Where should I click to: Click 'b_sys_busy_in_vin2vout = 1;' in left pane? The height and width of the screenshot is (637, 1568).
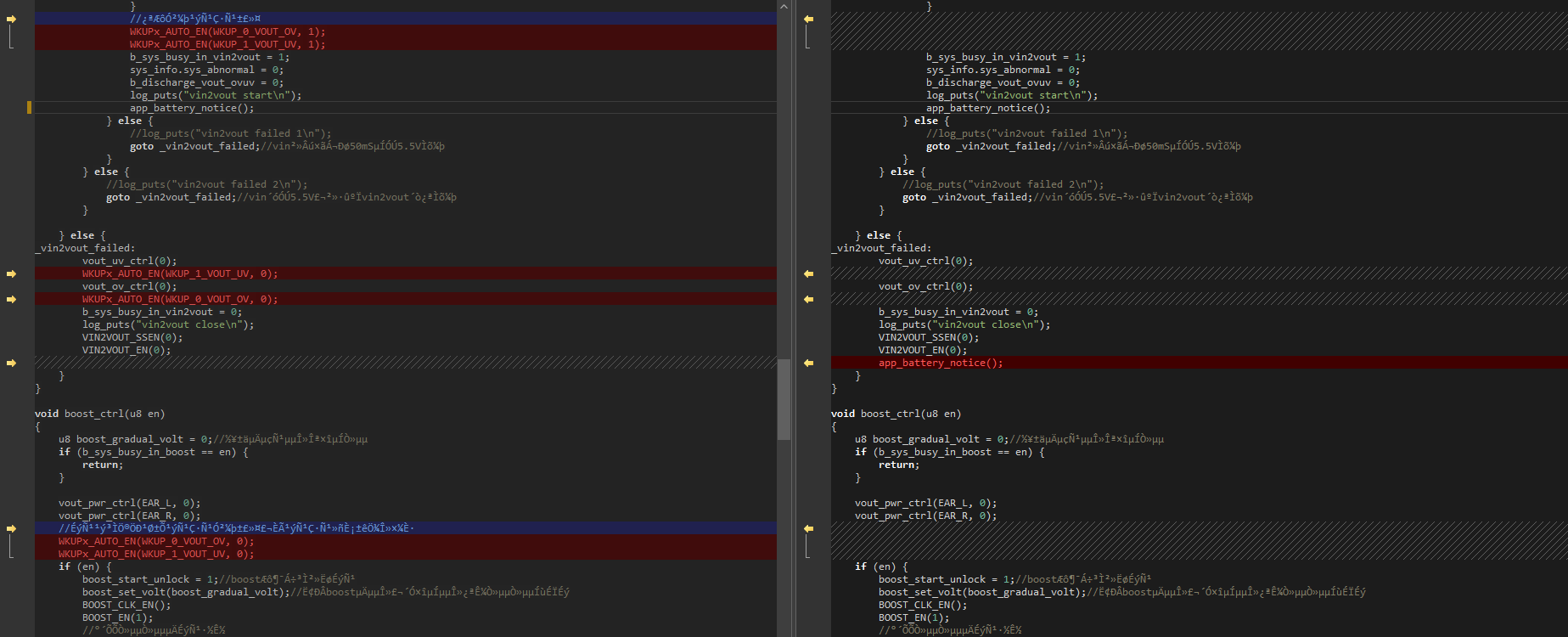(x=209, y=57)
